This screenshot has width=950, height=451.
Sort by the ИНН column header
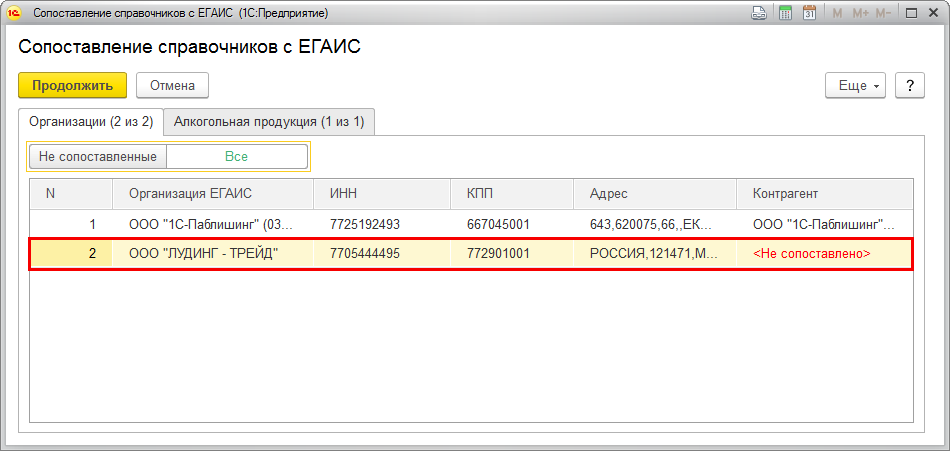click(382, 194)
